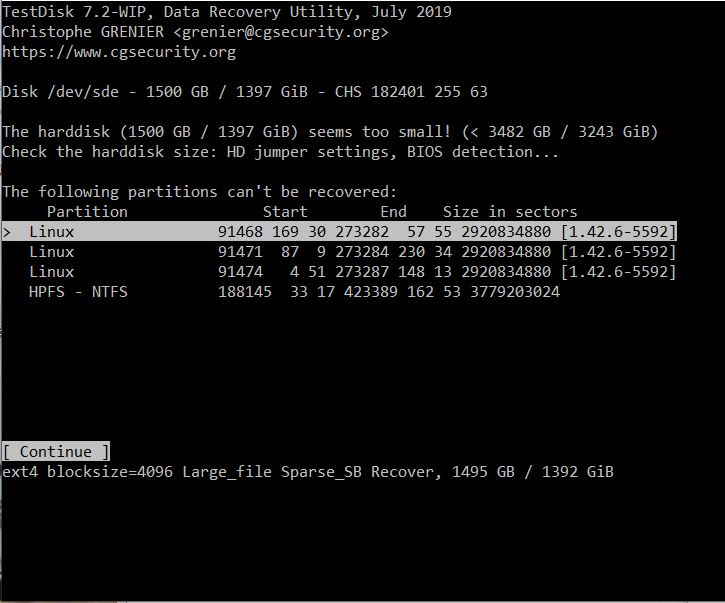Click the ext4 blocksize=4096 status line
This screenshot has width=725, height=603.
(308, 471)
